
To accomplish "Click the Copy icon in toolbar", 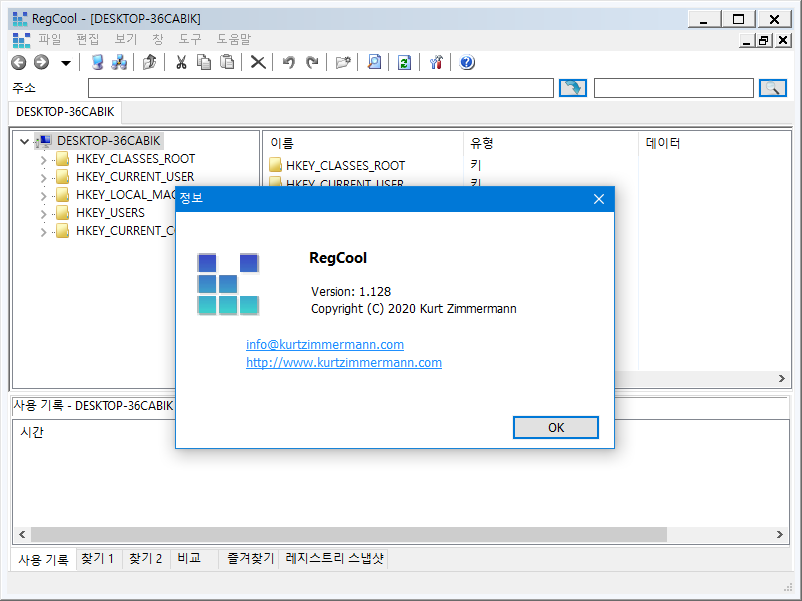I will point(204,62).
